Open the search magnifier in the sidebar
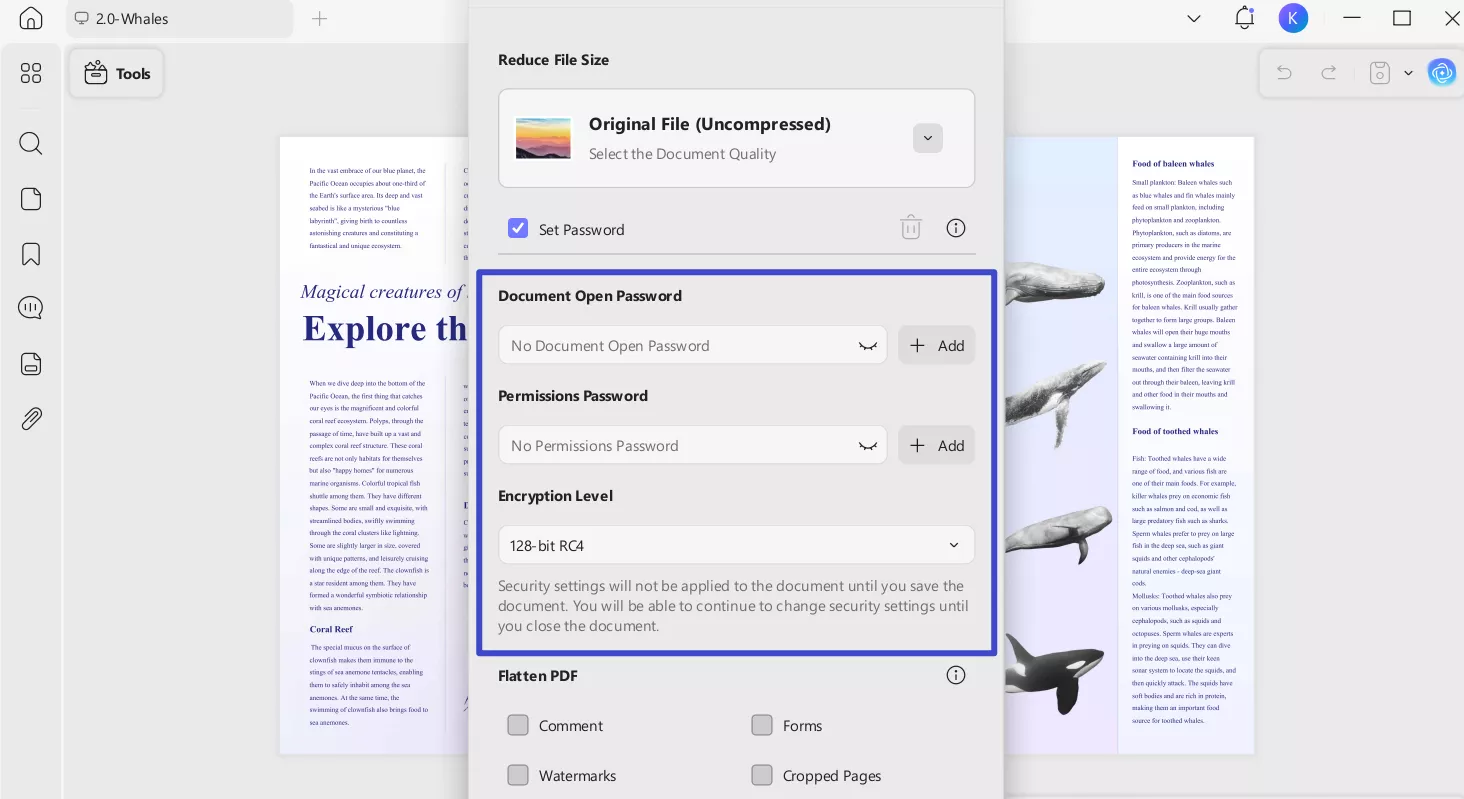Screen dimensions: 1464x799 click(31, 143)
